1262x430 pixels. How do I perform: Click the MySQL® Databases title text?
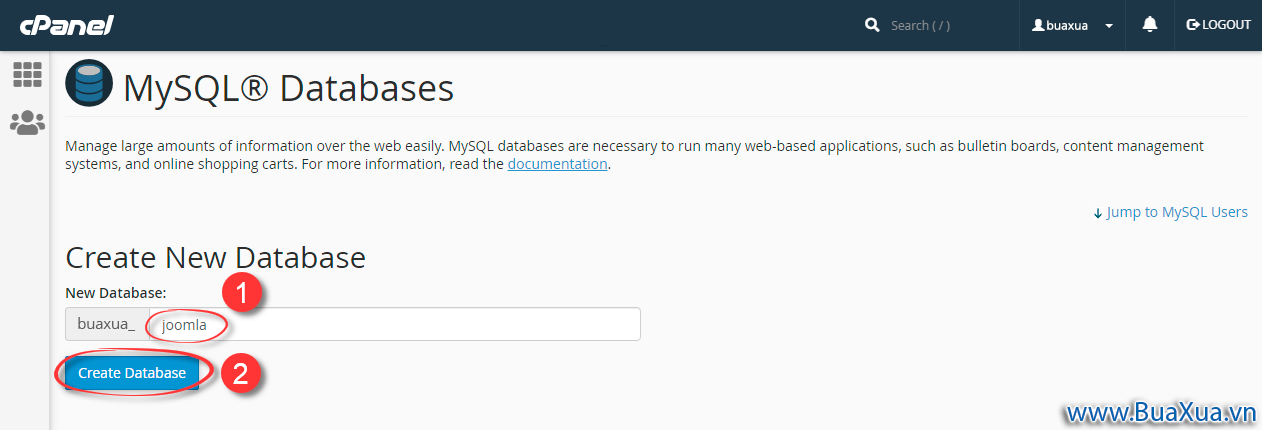pyautogui.click(x=289, y=88)
